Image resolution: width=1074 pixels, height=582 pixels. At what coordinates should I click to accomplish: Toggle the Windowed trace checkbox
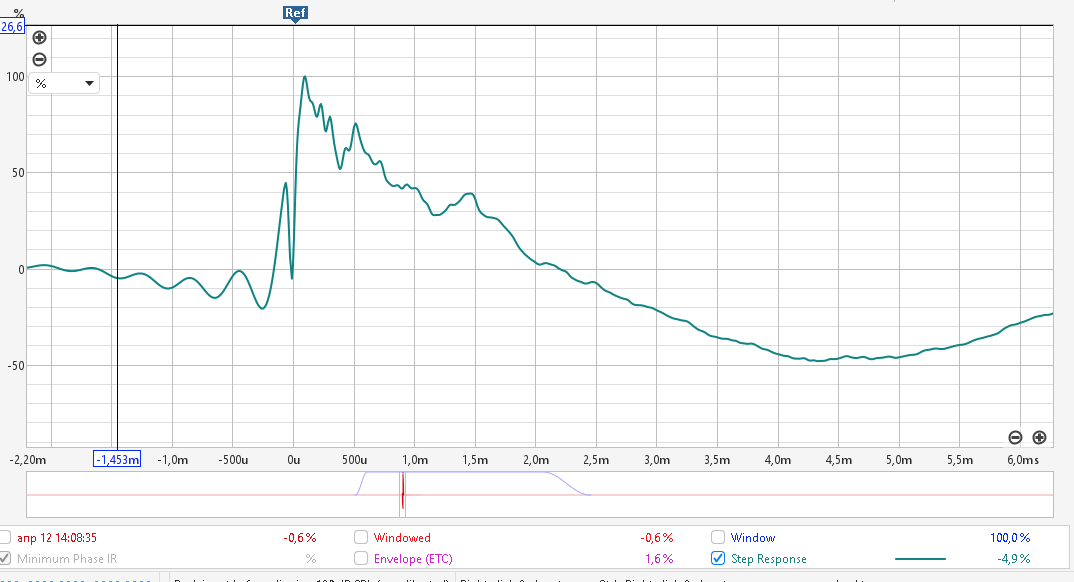tap(361, 538)
